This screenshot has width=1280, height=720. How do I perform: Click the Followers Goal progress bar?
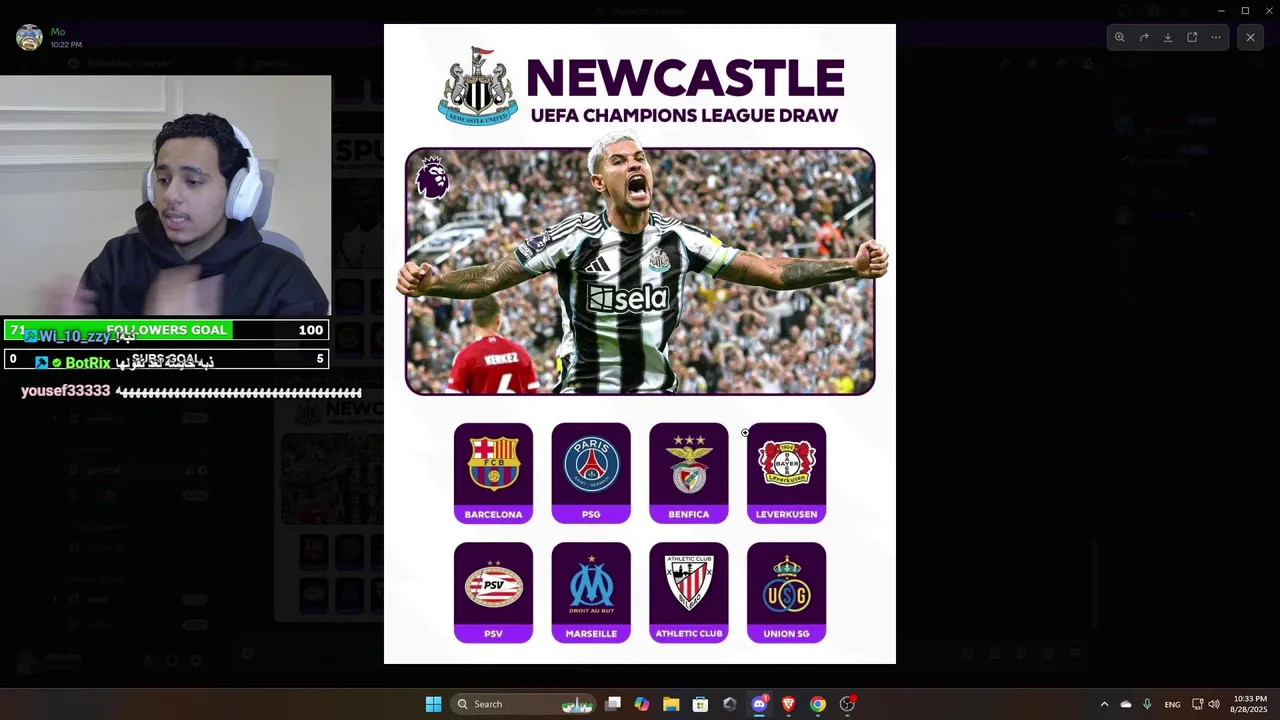166,330
